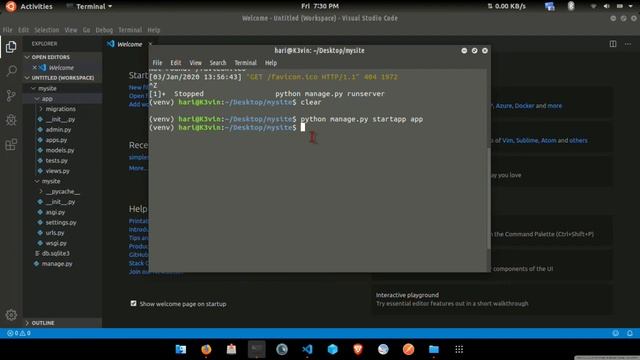The height and width of the screenshot is (360, 640).
Task: Click the Docker link on Welcome page
Action: (x=524, y=106)
